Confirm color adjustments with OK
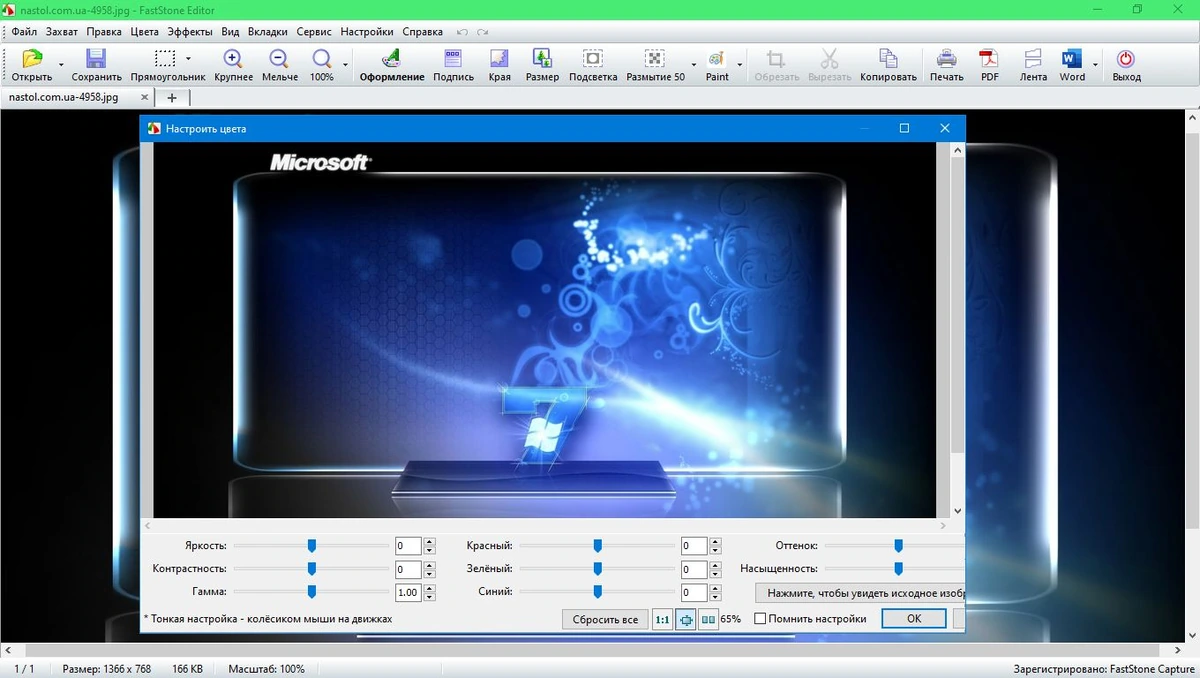This screenshot has height=678, width=1200. (x=914, y=619)
